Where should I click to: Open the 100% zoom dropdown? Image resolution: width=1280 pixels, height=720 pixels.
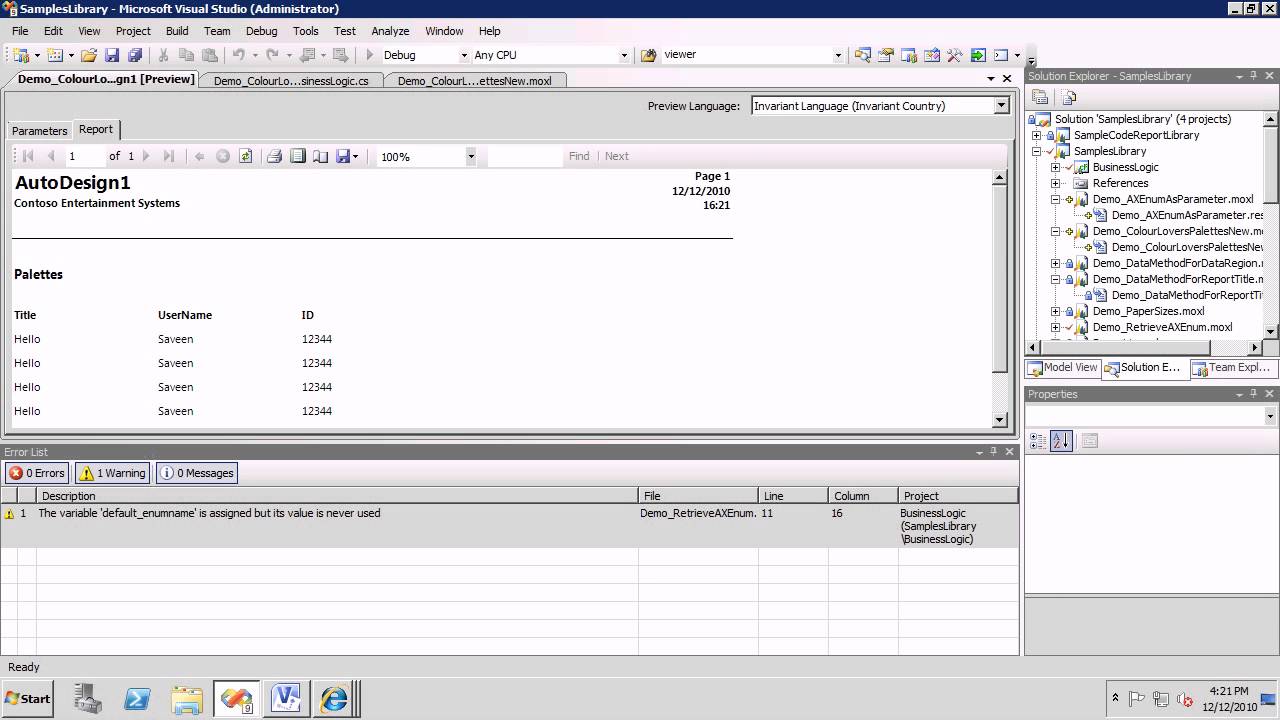click(471, 156)
